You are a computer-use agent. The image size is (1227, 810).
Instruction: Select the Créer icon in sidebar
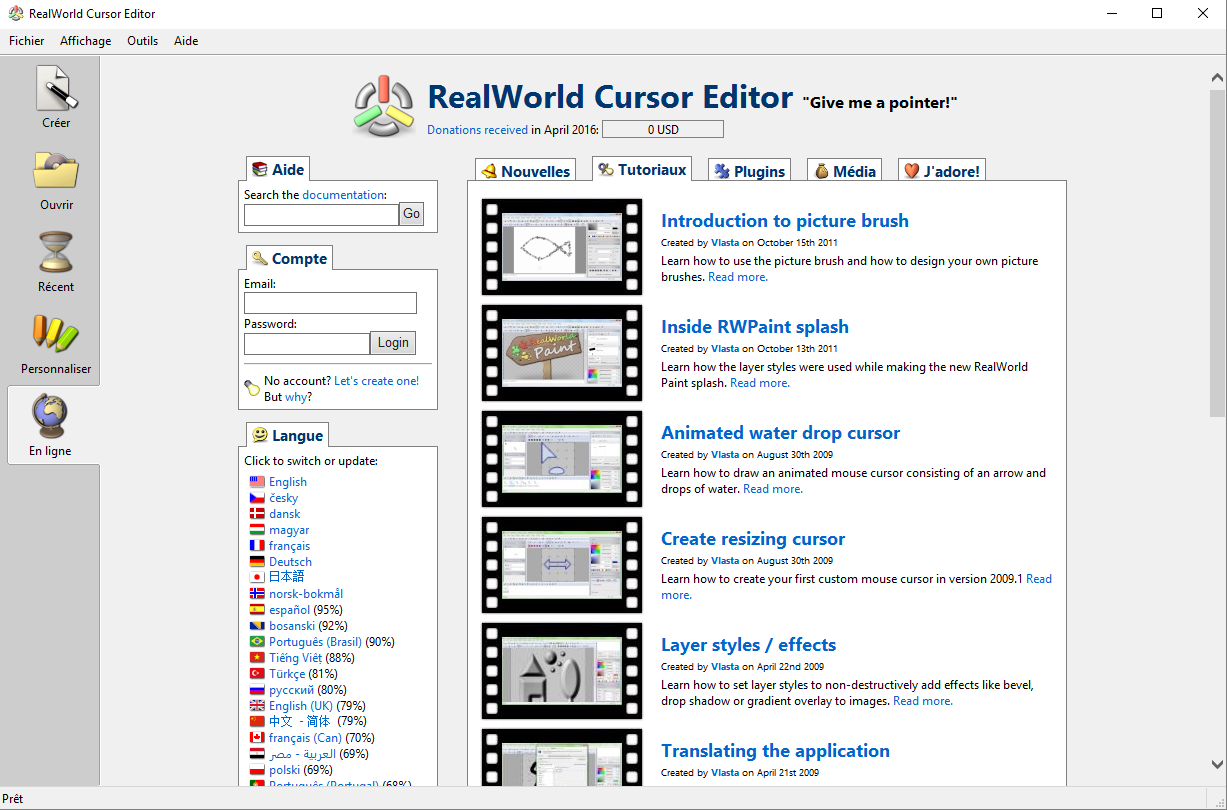point(56,90)
